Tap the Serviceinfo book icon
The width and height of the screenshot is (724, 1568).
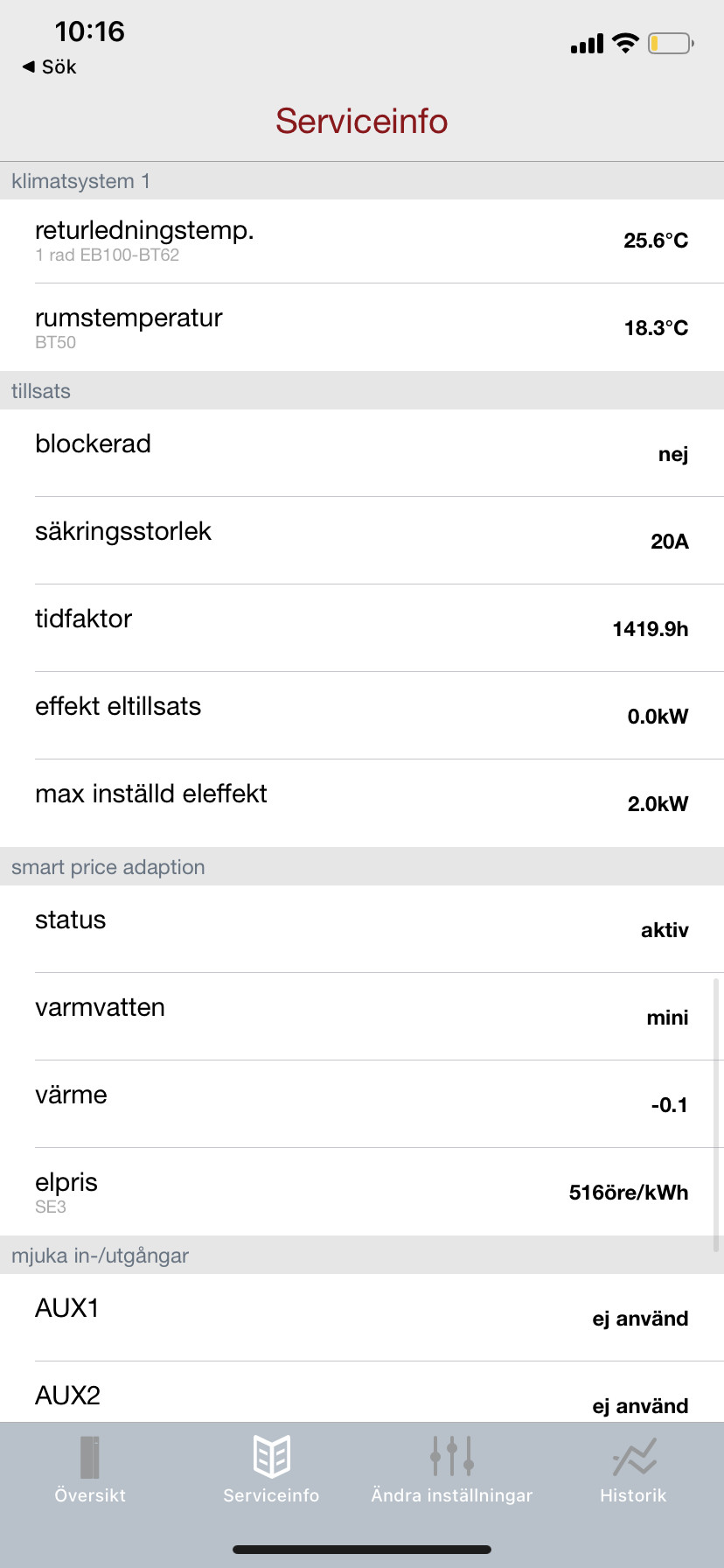point(271,1457)
